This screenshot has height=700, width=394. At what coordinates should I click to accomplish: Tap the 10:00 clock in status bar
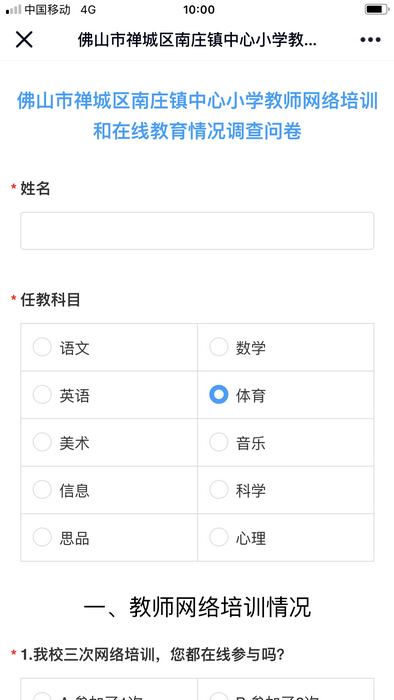click(x=199, y=9)
